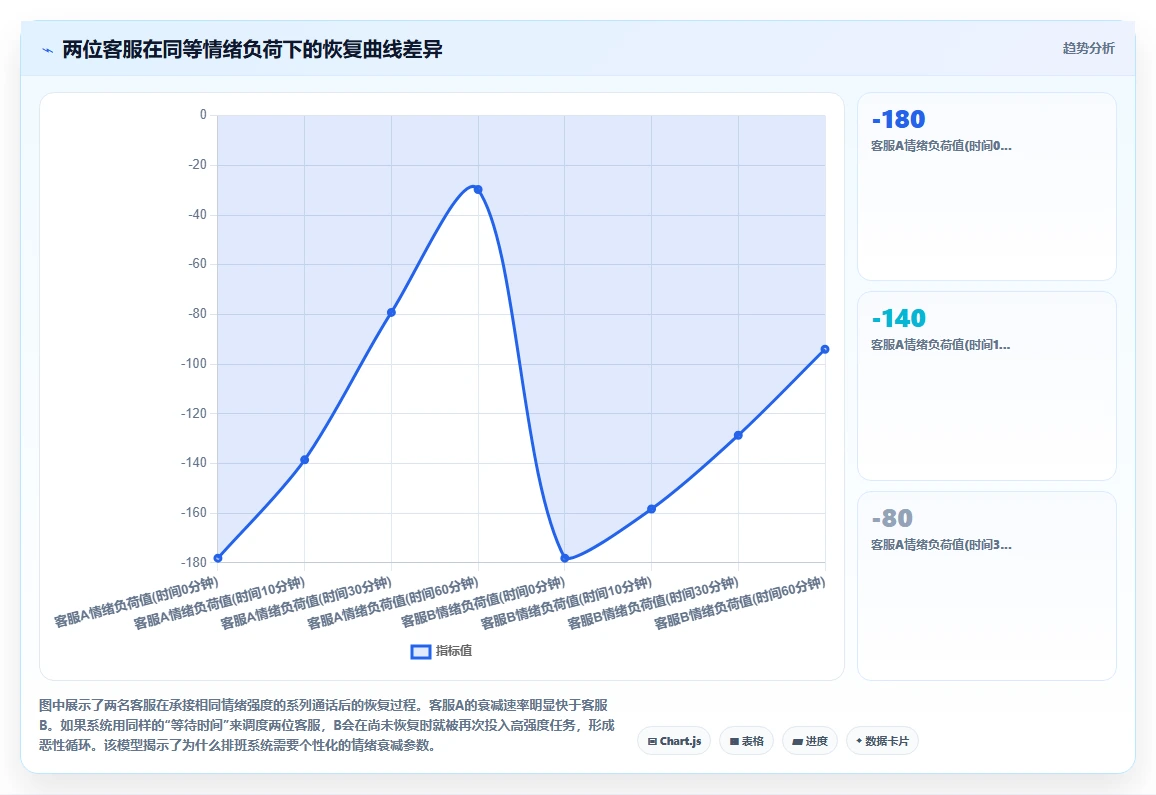Image resolution: width=1156 pixels, height=795 pixels.
Task: Click x-axis label 客服B情绪负荷值(时间0分钟)
Action: (483, 603)
